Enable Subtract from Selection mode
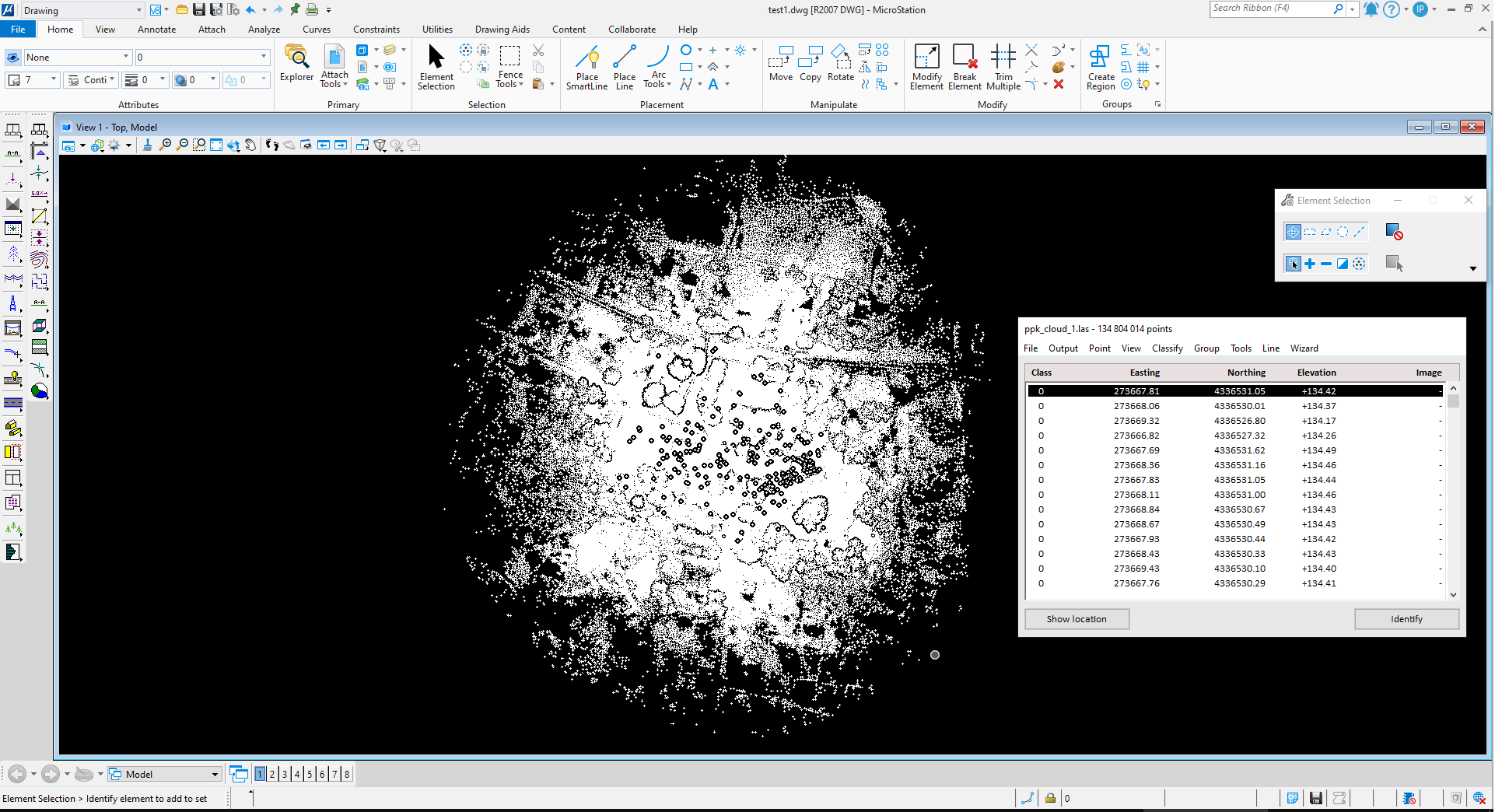This screenshot has height=812, width=1495. [x=1325, y=264]
